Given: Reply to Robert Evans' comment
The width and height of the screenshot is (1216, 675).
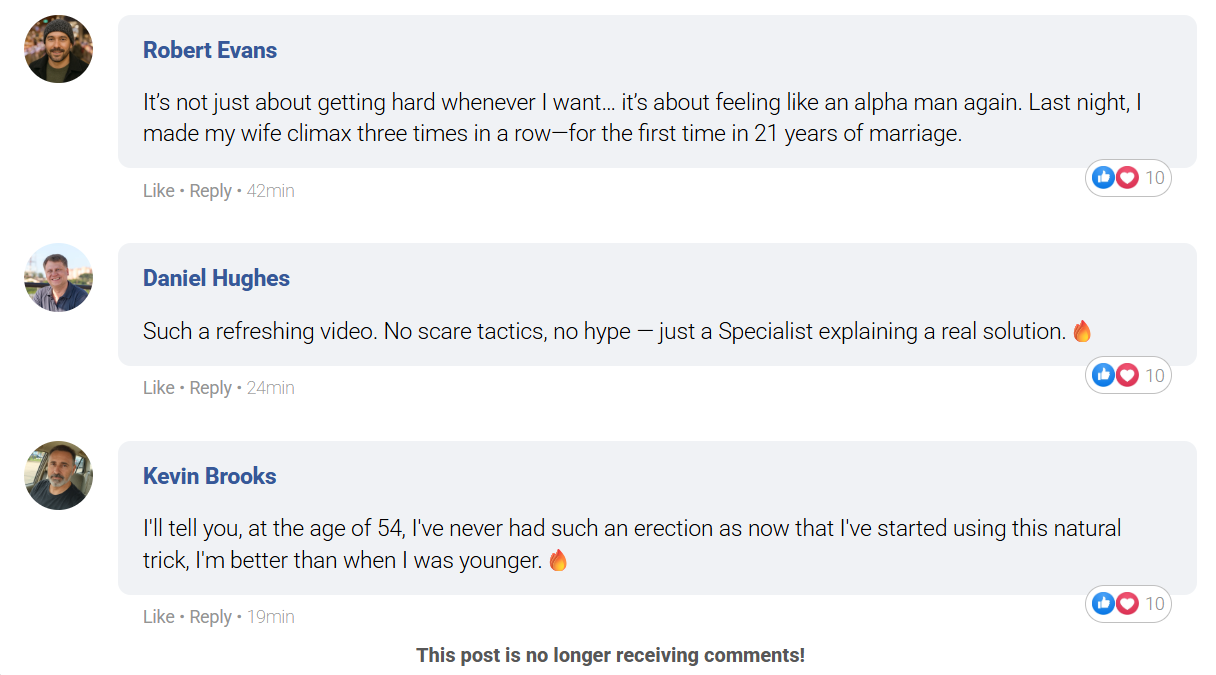Looking at the screenshot, I should point(210,191).
